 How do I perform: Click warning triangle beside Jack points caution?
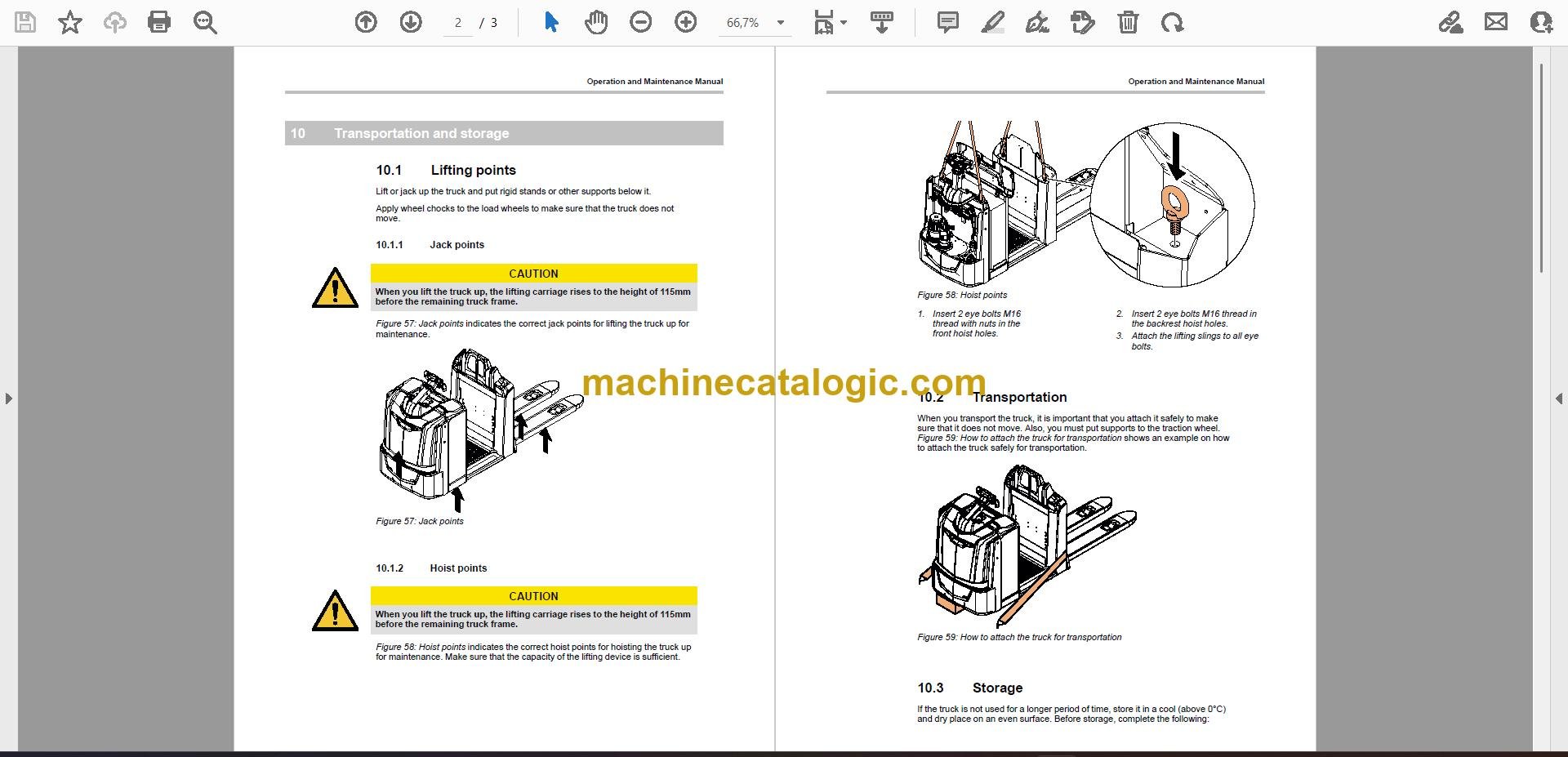tap(335, 287)
